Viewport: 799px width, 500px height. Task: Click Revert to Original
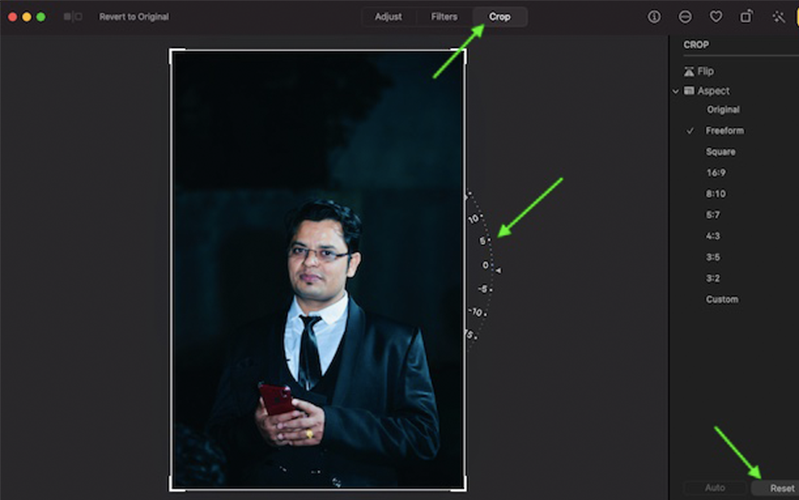pyautogui.click(x=134, y=17)
